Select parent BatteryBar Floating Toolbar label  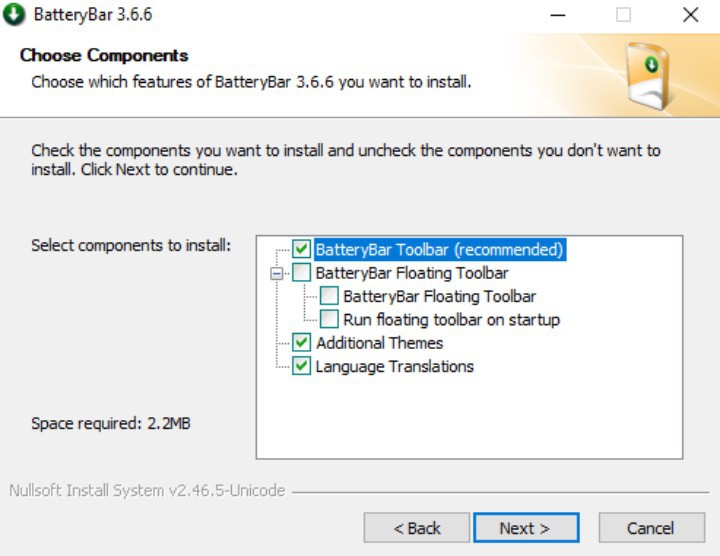coord(412,273)
